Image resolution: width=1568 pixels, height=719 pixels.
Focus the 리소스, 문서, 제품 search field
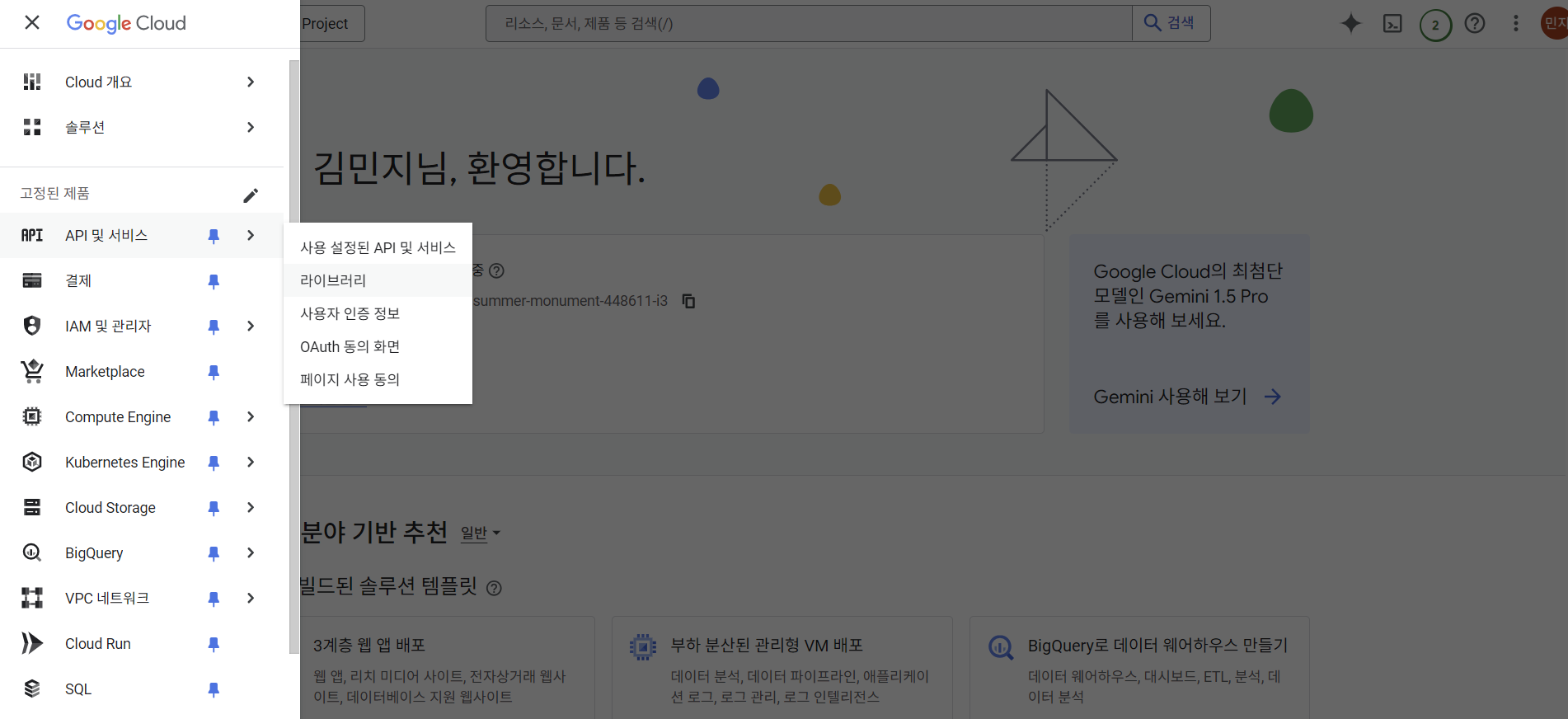(809, 23)
